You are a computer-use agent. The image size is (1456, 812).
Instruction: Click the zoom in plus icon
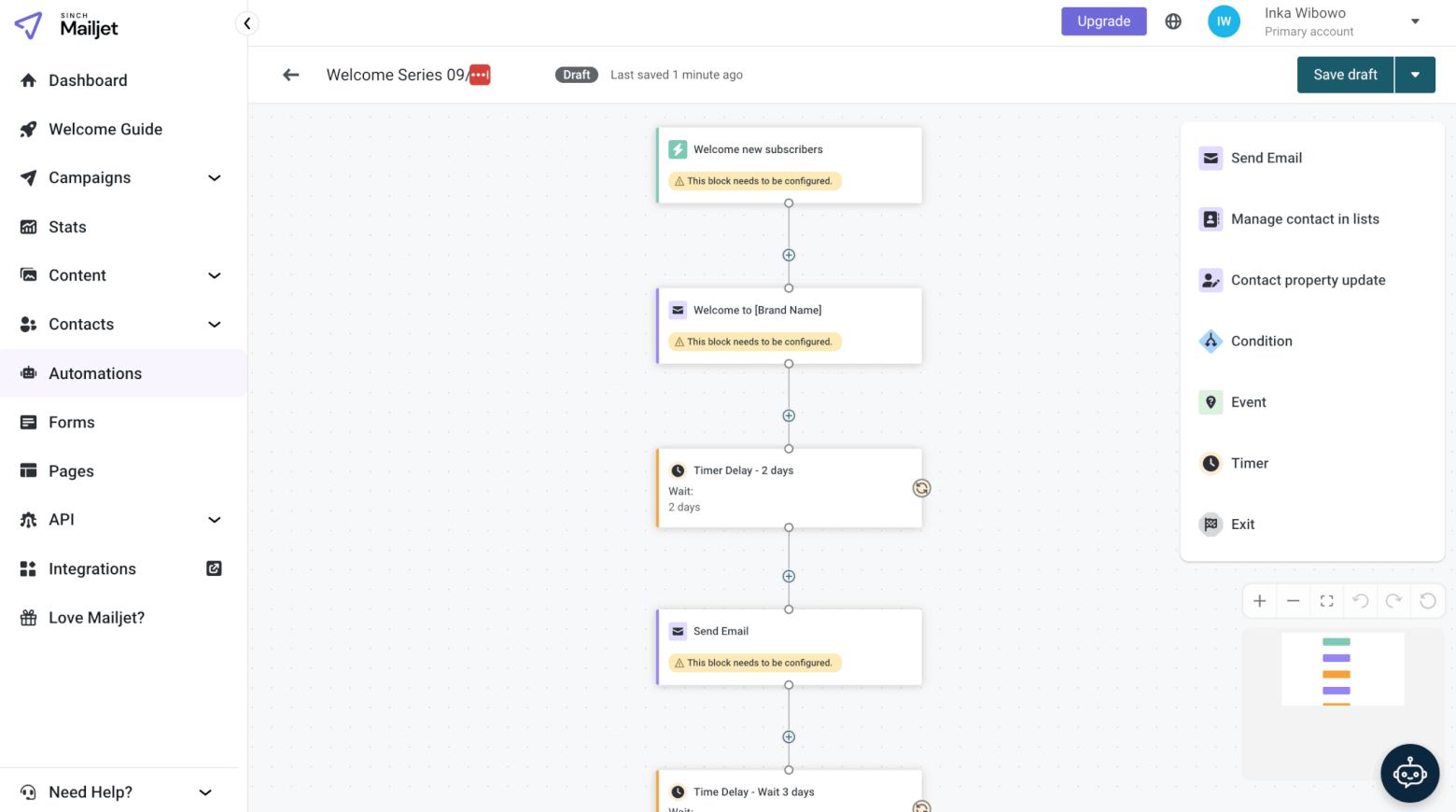pyautogui.click(x=1259, y=601)
